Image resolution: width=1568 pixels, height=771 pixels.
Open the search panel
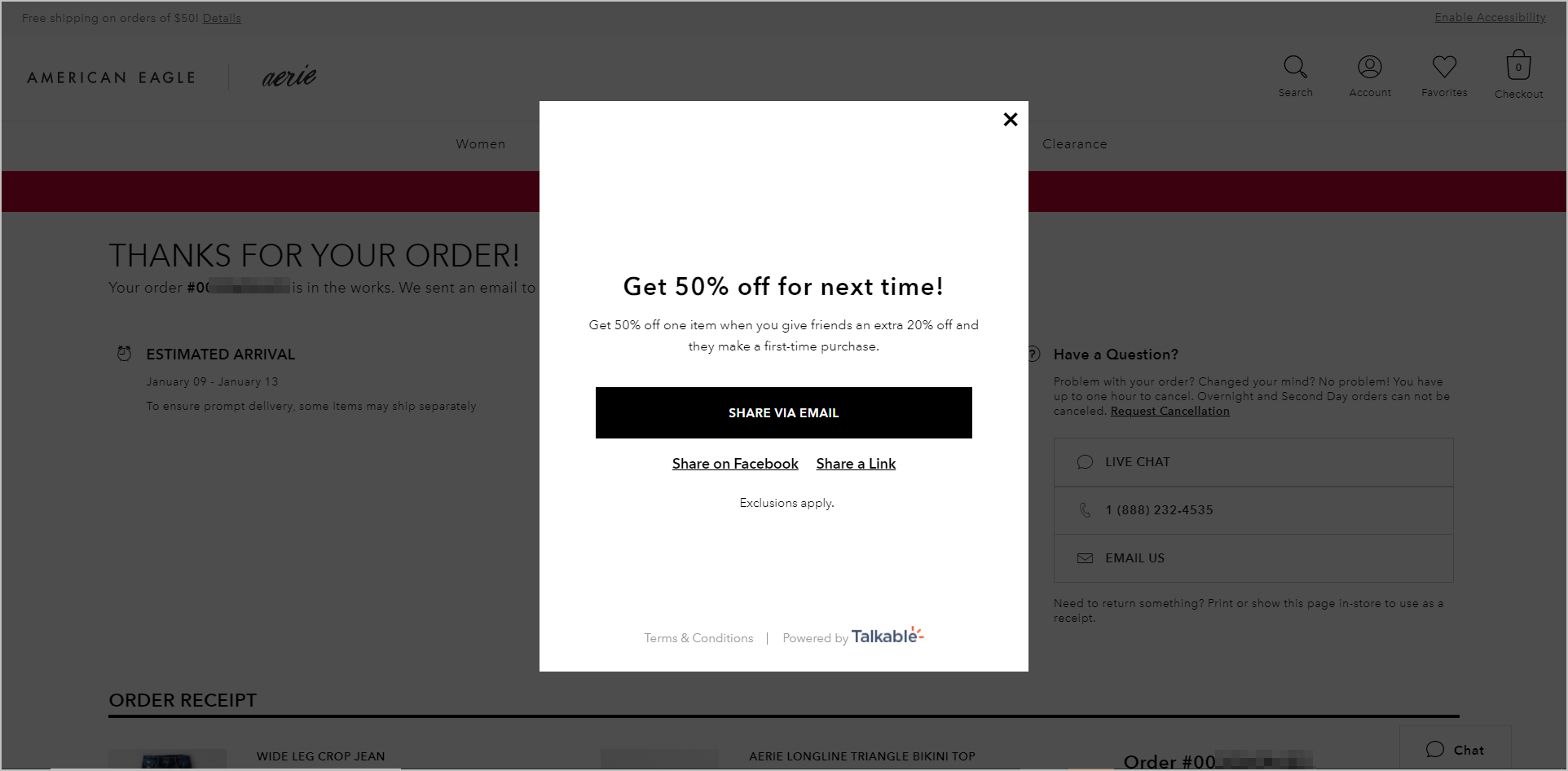pos(1295,67)
